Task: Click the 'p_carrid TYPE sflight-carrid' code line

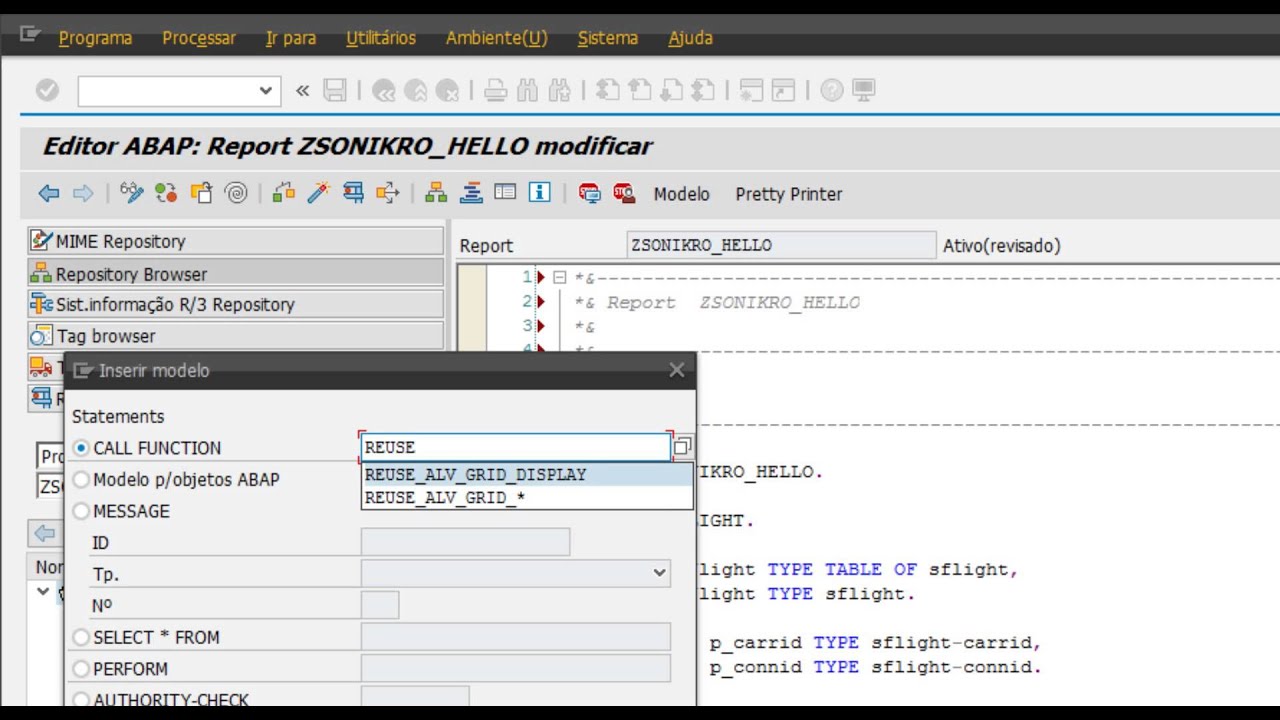Action: tap(875, 643)
